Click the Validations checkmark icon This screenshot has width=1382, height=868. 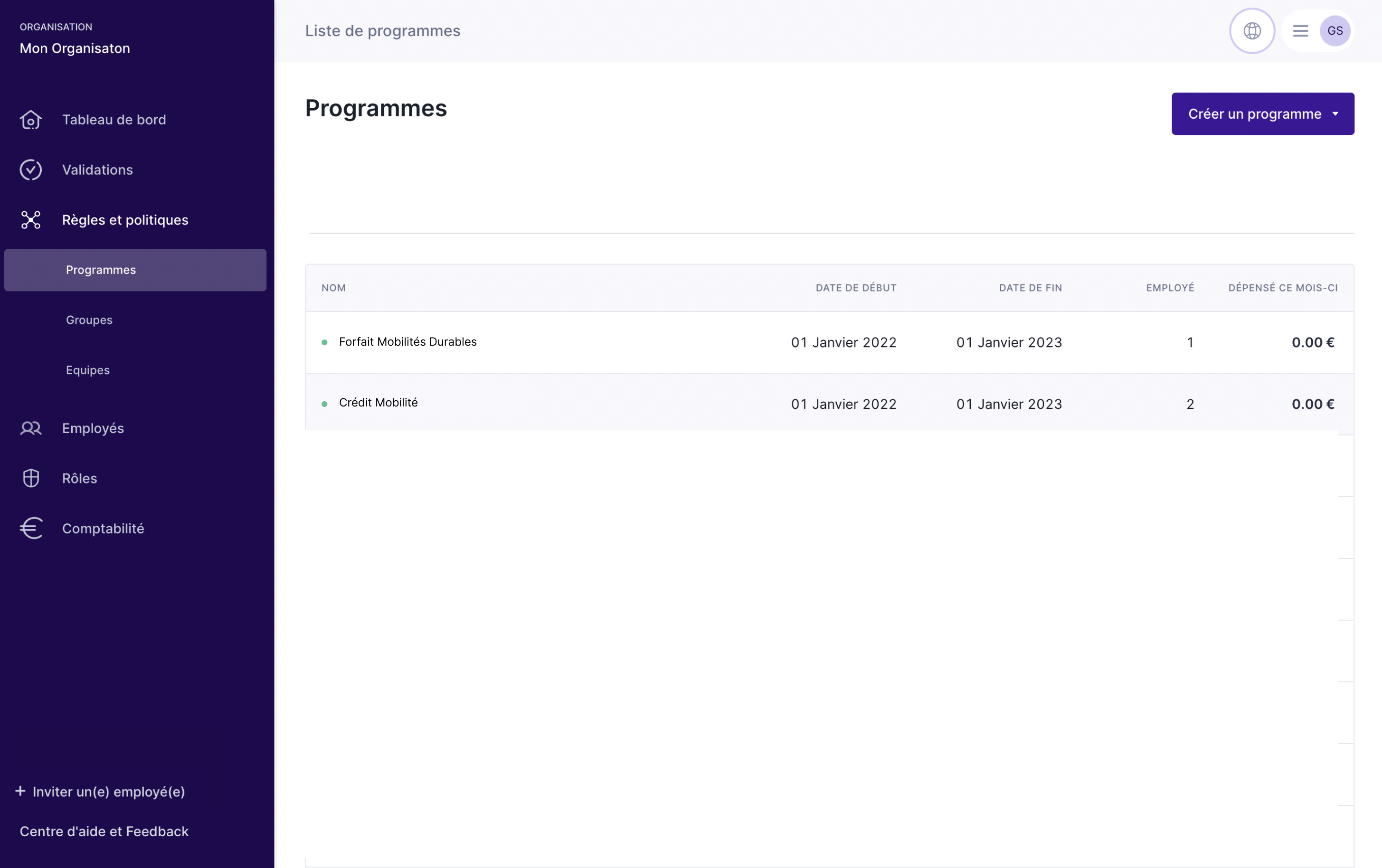pos(30,170)
